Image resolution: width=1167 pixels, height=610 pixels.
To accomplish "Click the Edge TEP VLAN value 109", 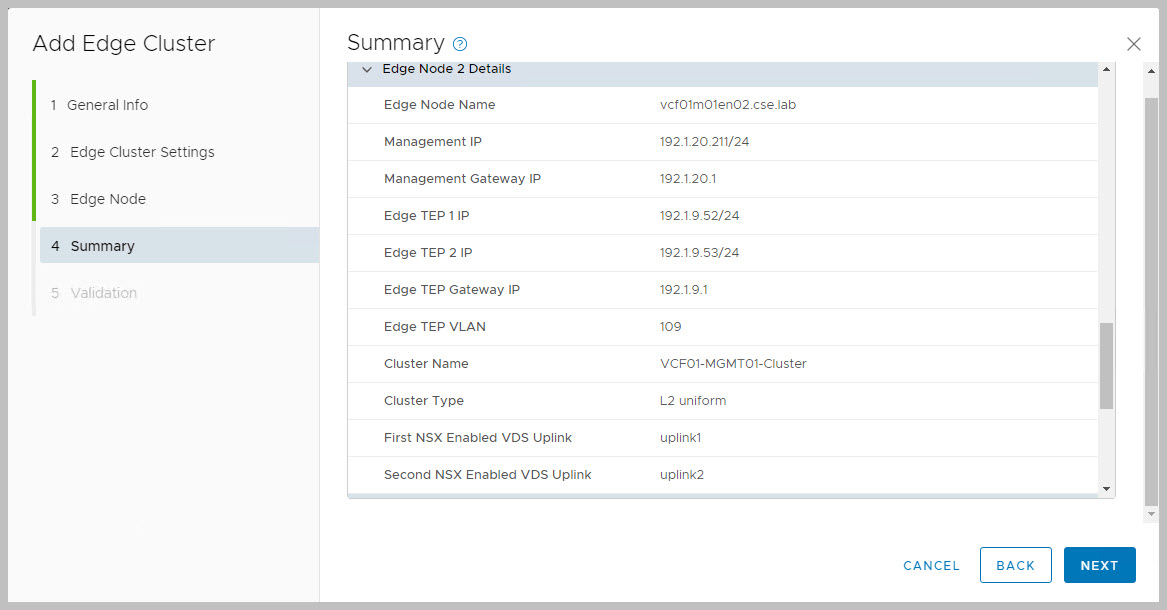I will [x=670, y=327].
